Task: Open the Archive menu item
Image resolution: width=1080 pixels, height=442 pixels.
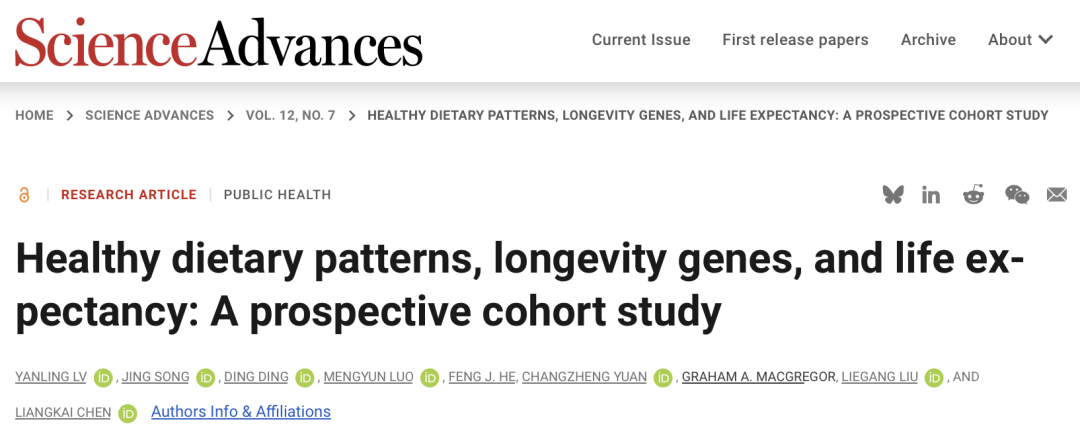Action: [928, 40]
